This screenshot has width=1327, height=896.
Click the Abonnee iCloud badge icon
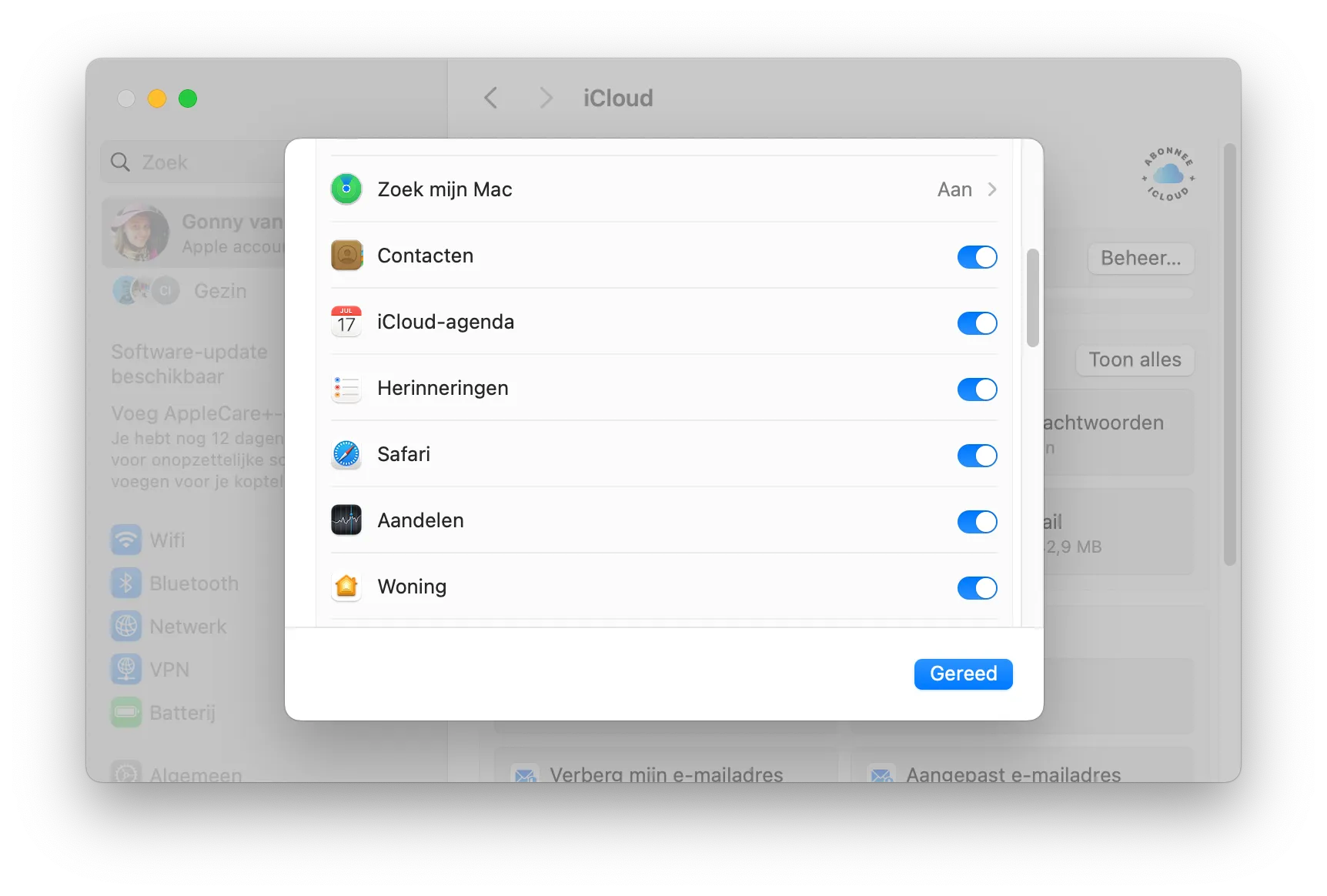tap(1168, 175)
